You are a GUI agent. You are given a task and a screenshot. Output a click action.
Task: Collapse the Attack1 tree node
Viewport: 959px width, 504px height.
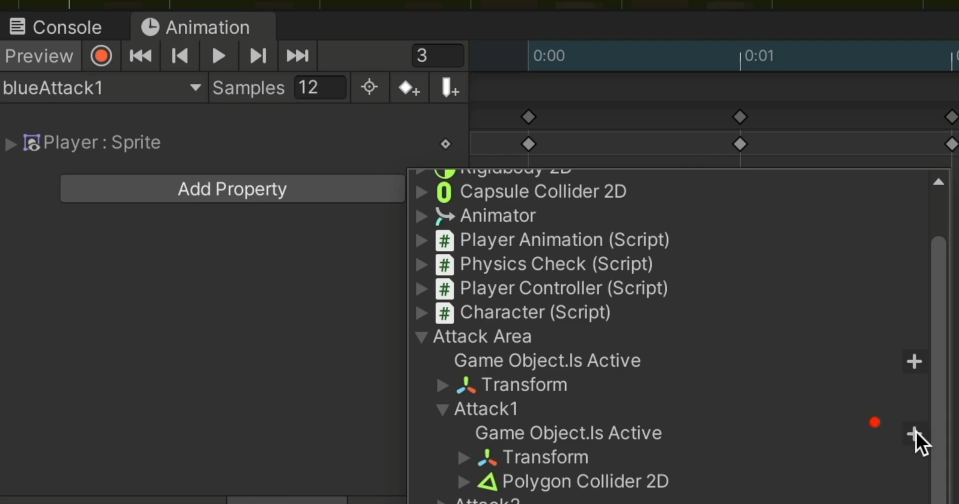442,410
